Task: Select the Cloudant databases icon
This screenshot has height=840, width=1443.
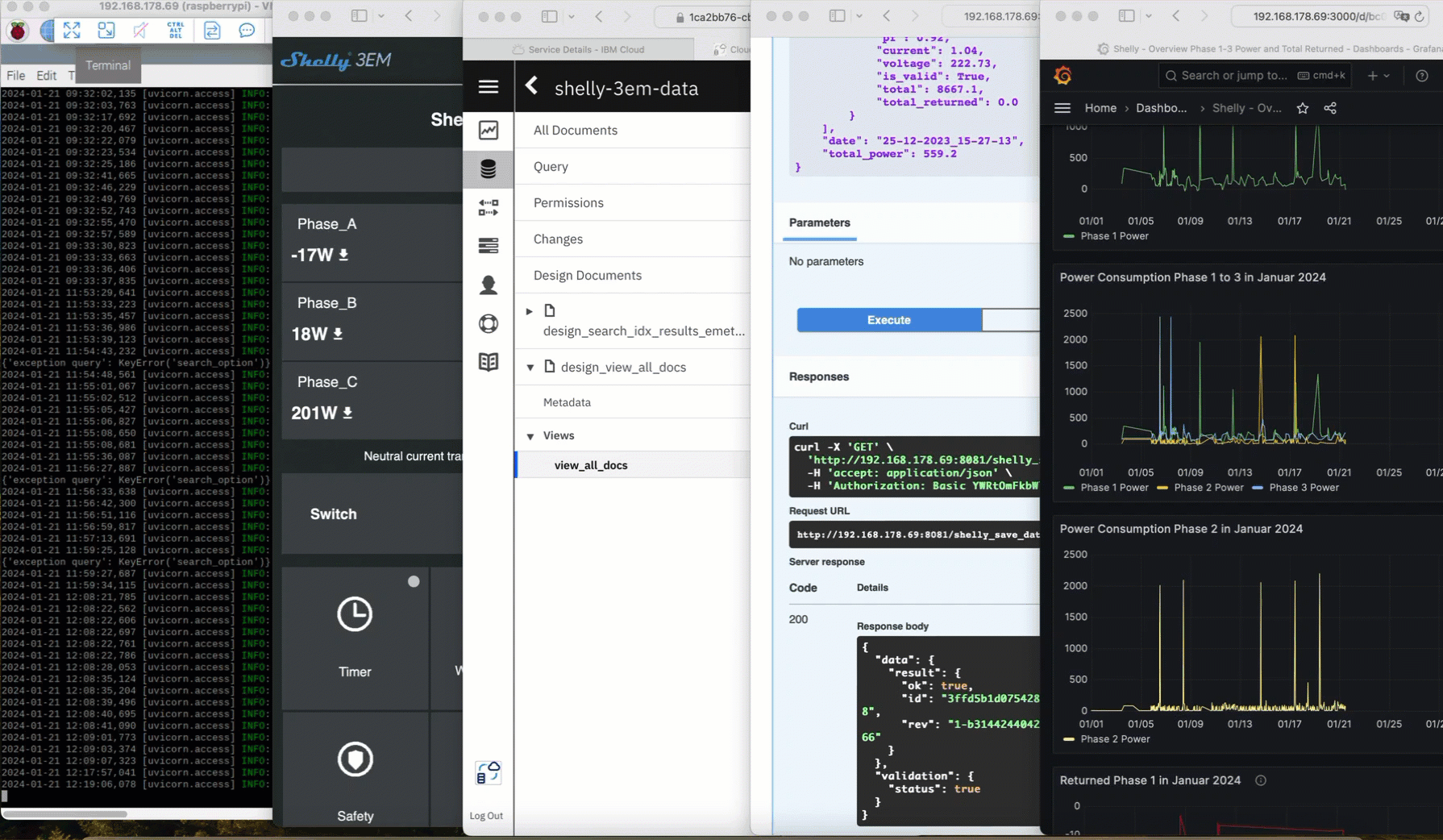Action: [x=489, y=168]
